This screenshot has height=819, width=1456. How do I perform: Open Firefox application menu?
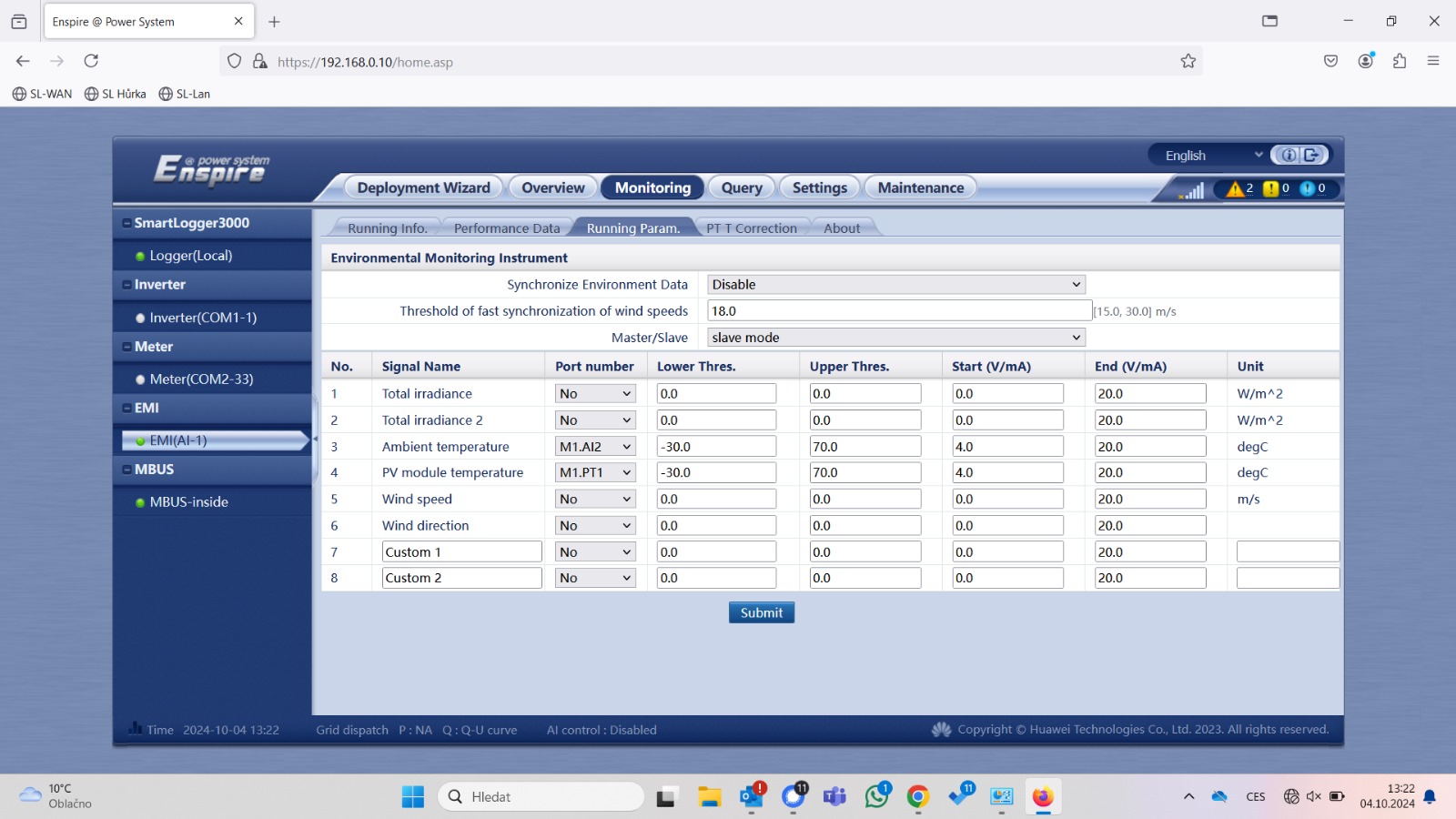click(x=1433, y=61)
